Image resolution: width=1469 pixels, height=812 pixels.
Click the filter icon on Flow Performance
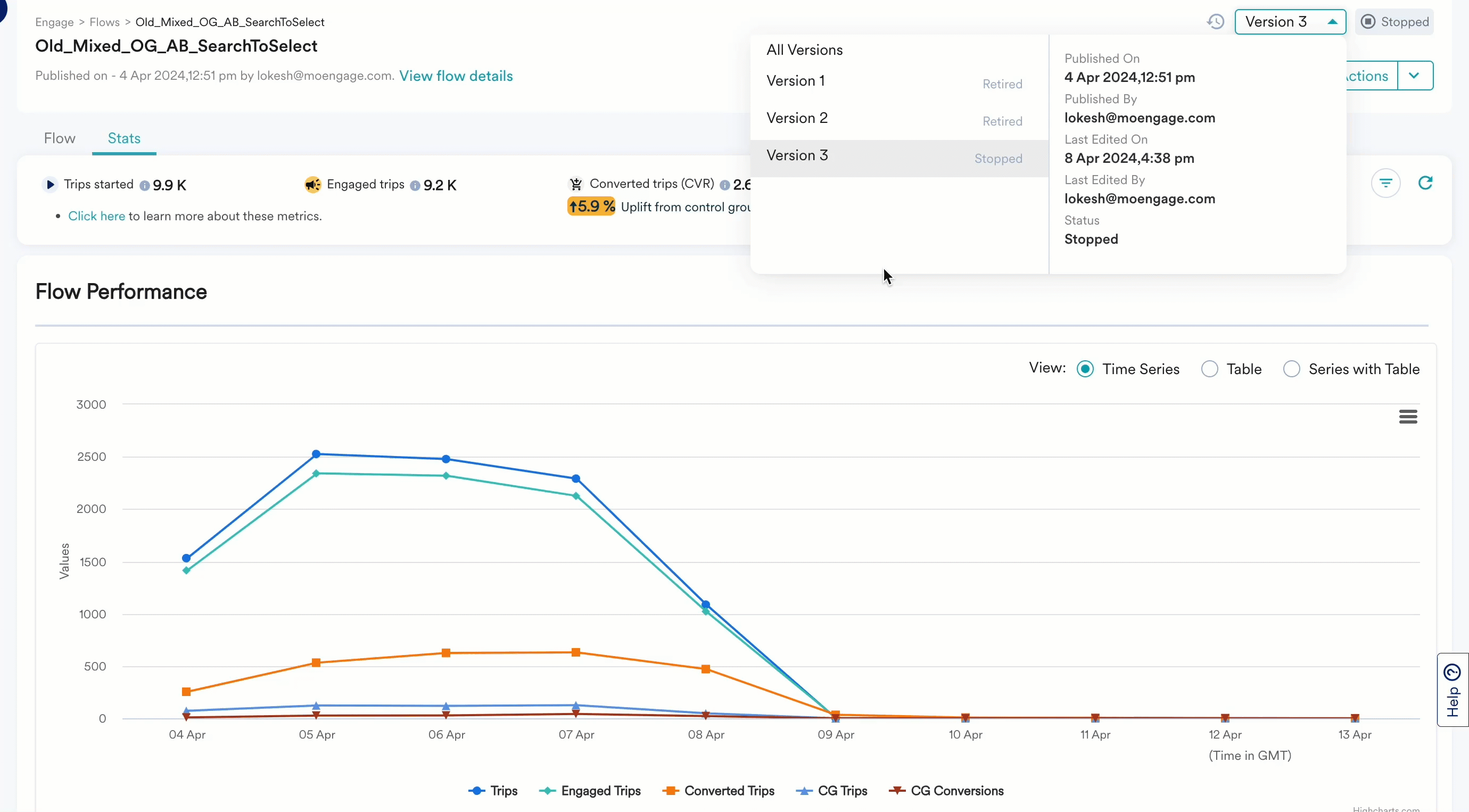(x=1386, y=183)
